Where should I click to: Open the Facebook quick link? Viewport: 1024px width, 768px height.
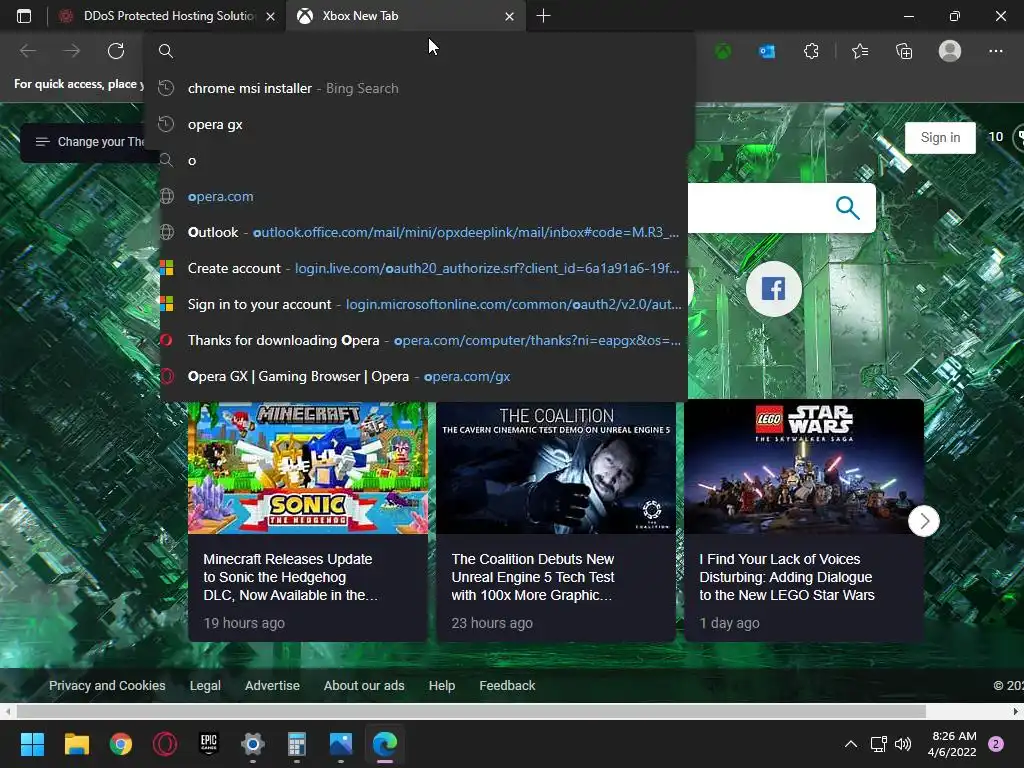pos(773,288)
